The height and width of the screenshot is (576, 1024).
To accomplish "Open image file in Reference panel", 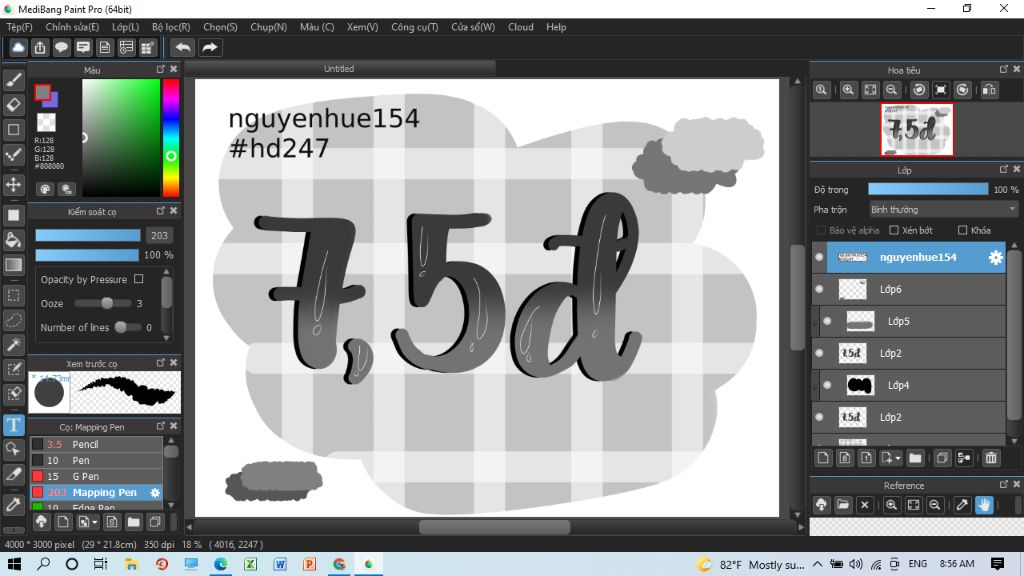I will (843, 505).
